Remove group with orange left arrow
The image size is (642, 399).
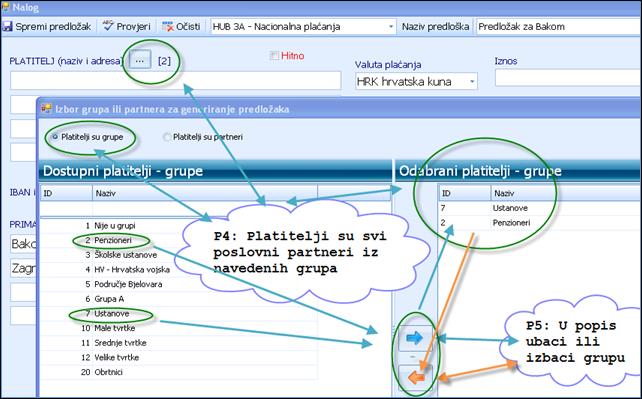[416, 377]
